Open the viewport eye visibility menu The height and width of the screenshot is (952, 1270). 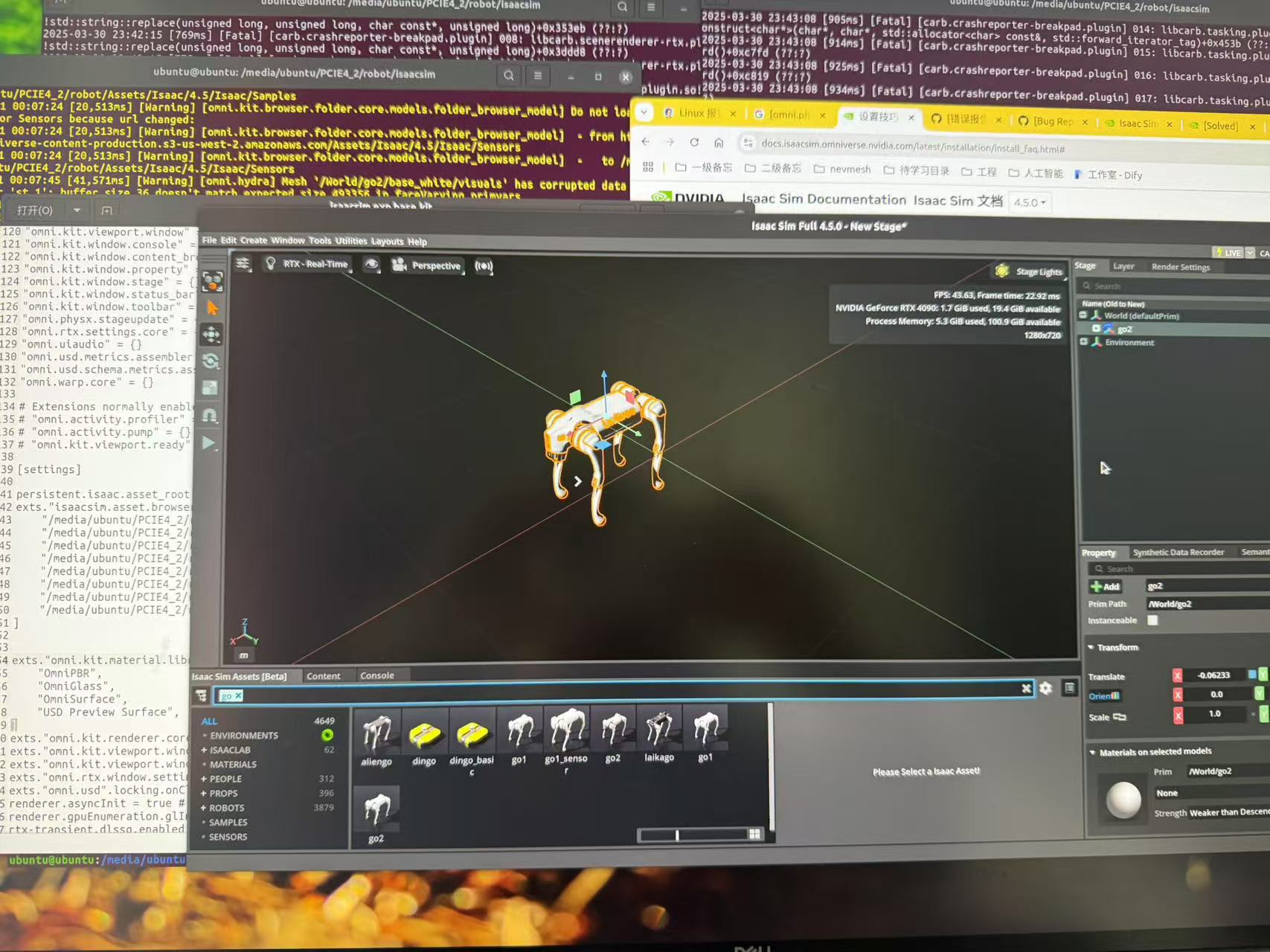point(371,265)
